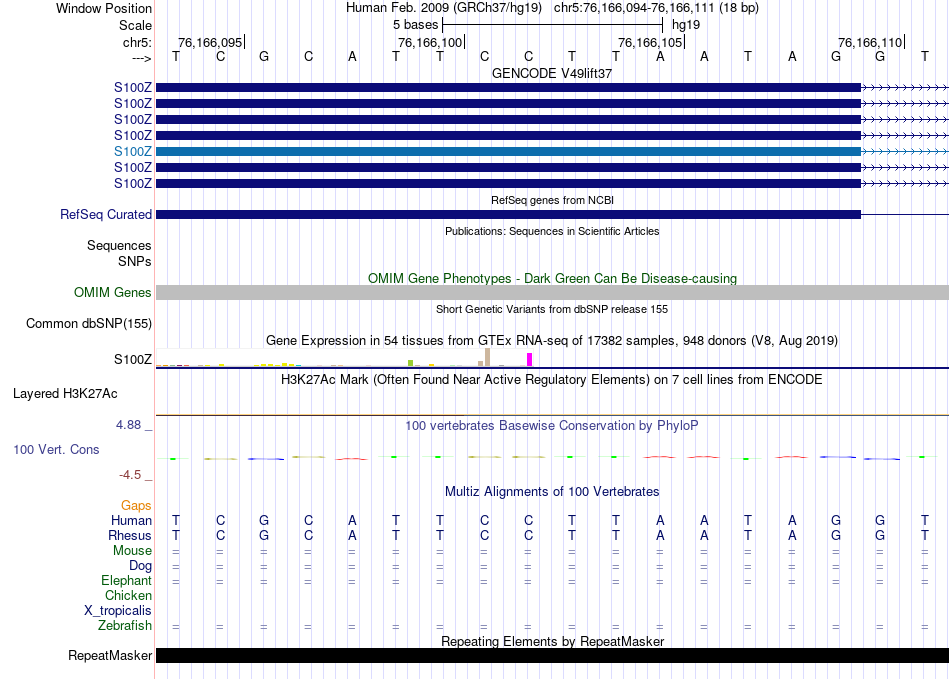Click the 'RefSeq genes from NCBI' title
The width and height of the screenshot is (950, 679).
tap(552, 200)
